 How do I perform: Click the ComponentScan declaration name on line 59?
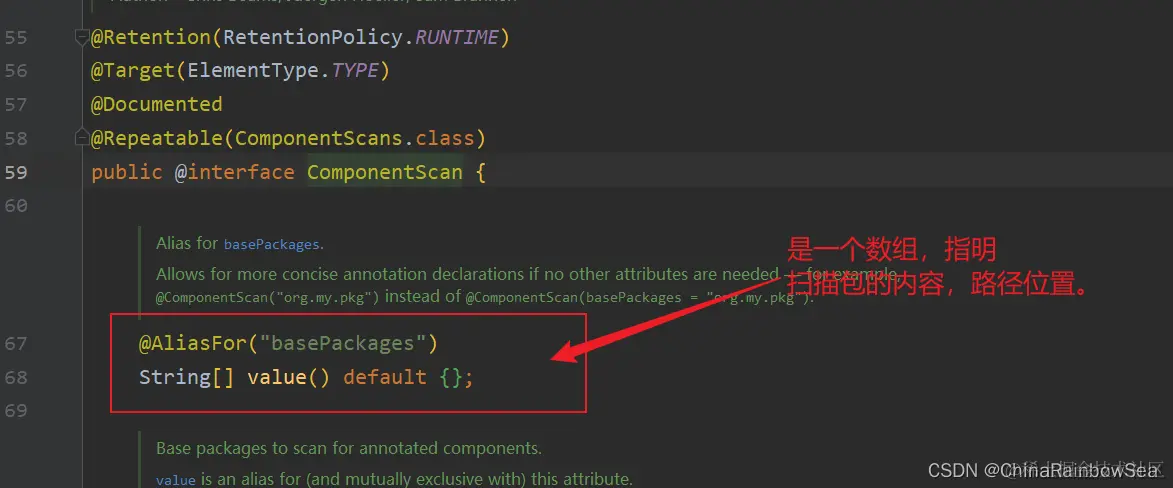point(385,172)
